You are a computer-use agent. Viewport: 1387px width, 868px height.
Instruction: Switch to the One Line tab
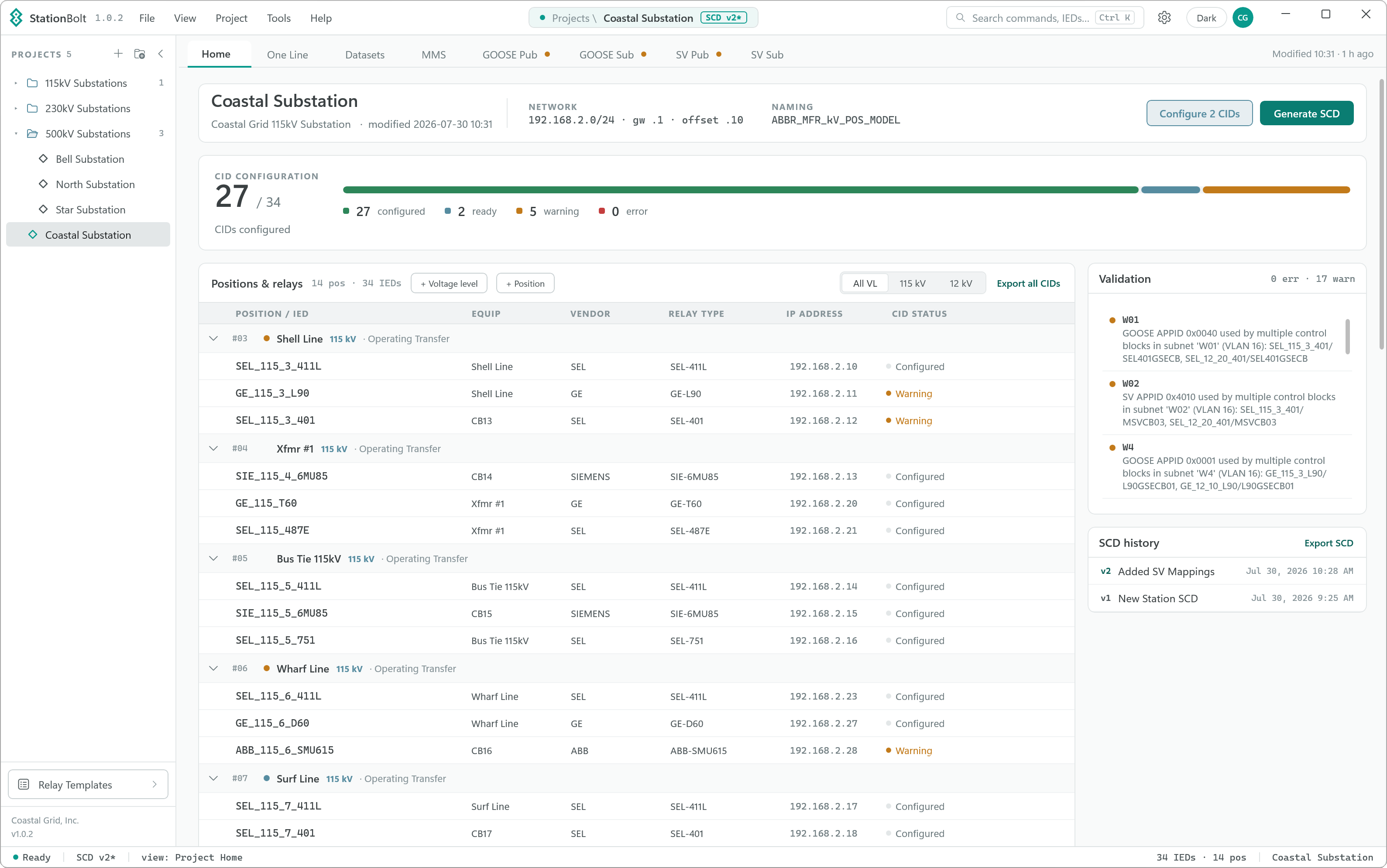click(287, 55)
